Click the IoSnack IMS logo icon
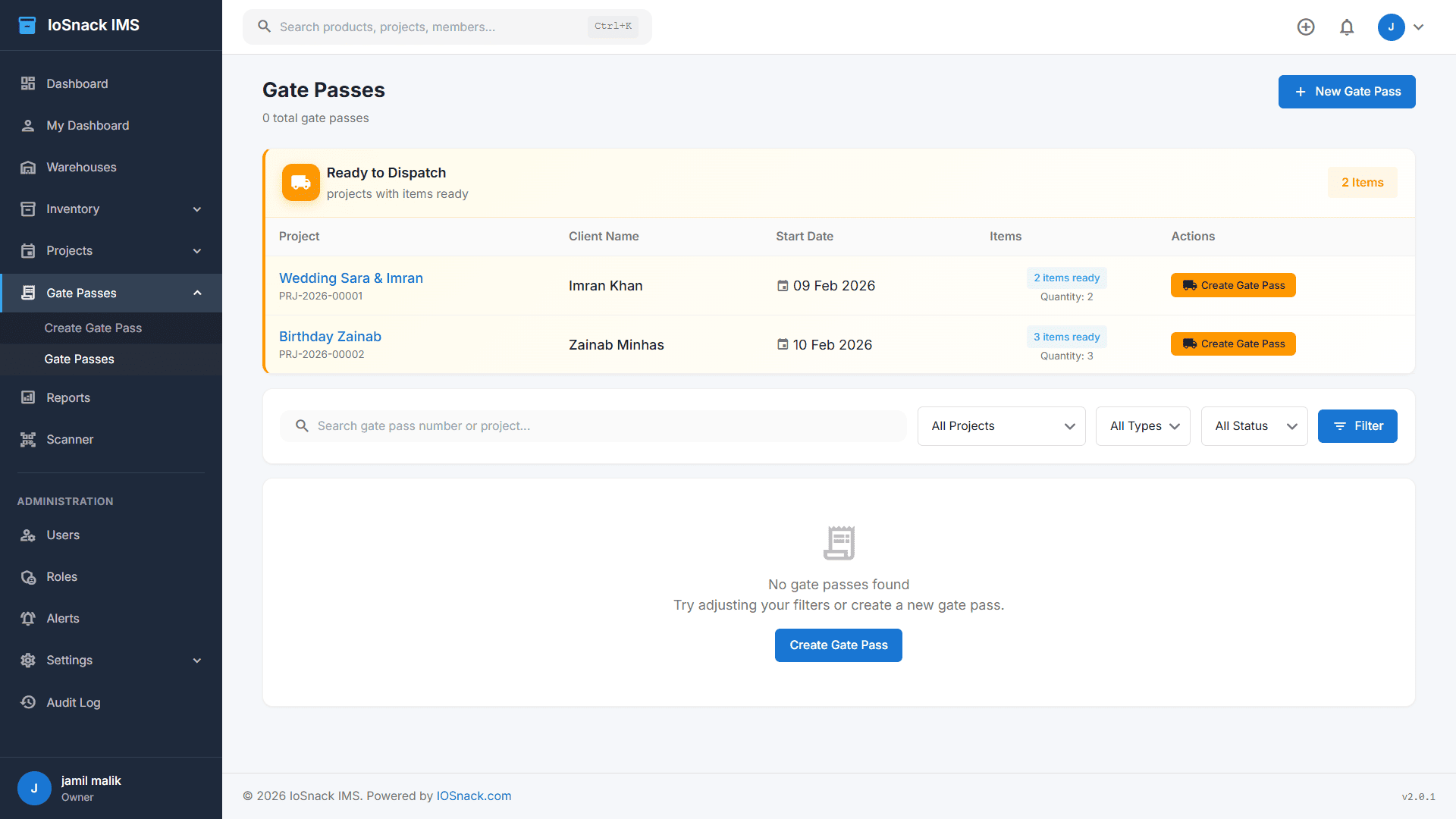Screen dimensions: 1456x819 (27, 25)
